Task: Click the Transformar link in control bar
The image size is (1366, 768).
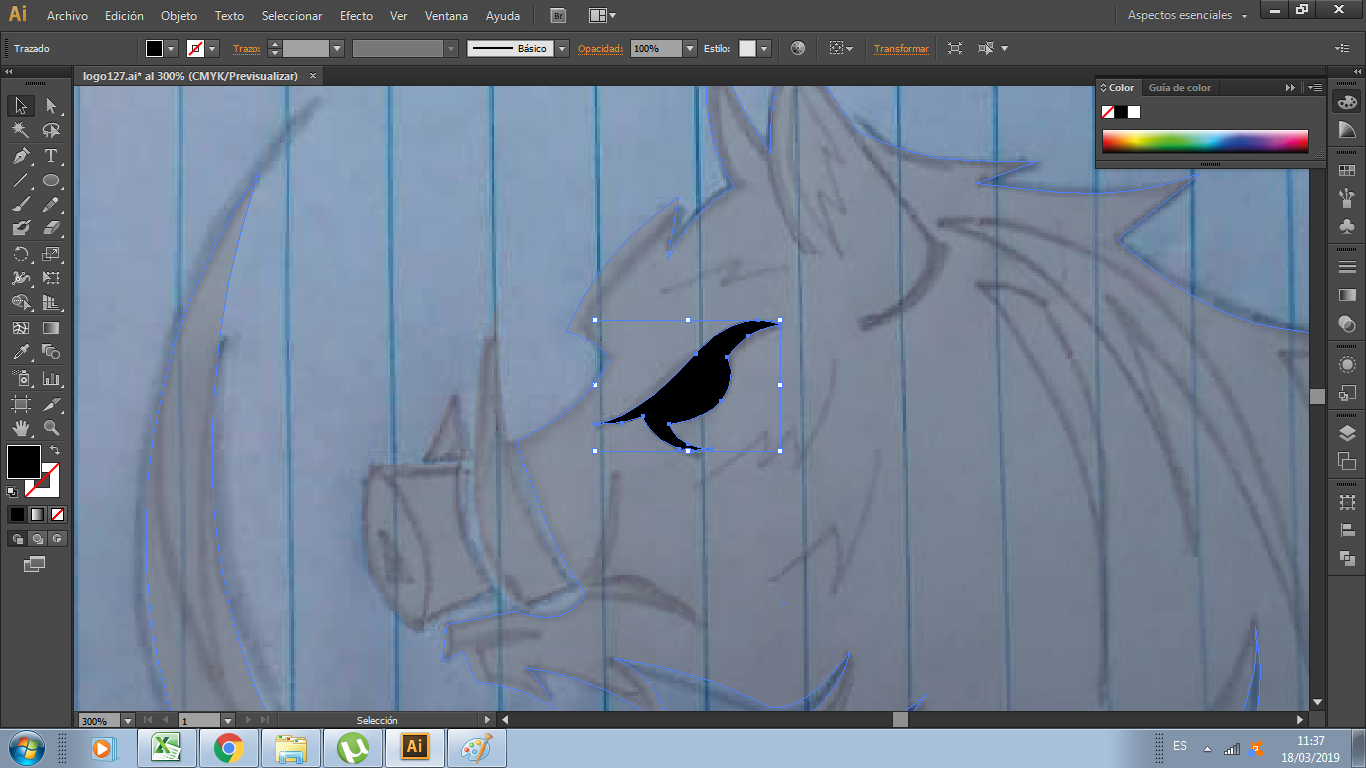Action: (901, 49)
